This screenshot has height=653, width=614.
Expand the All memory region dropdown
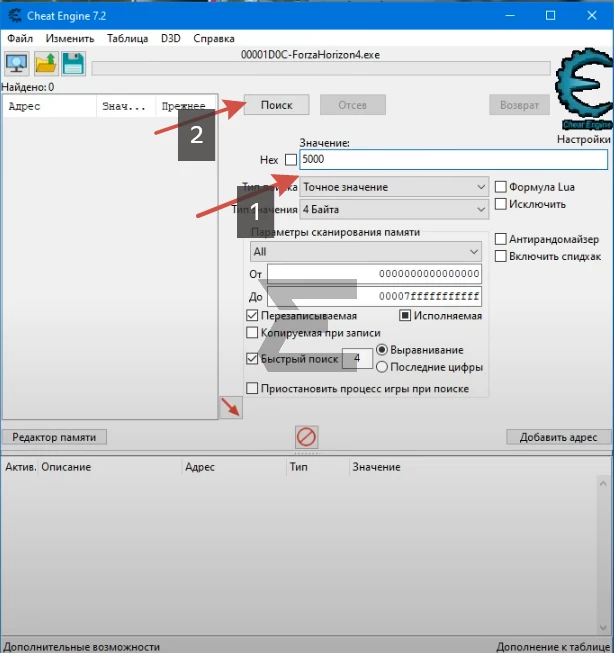coord(366,252)
